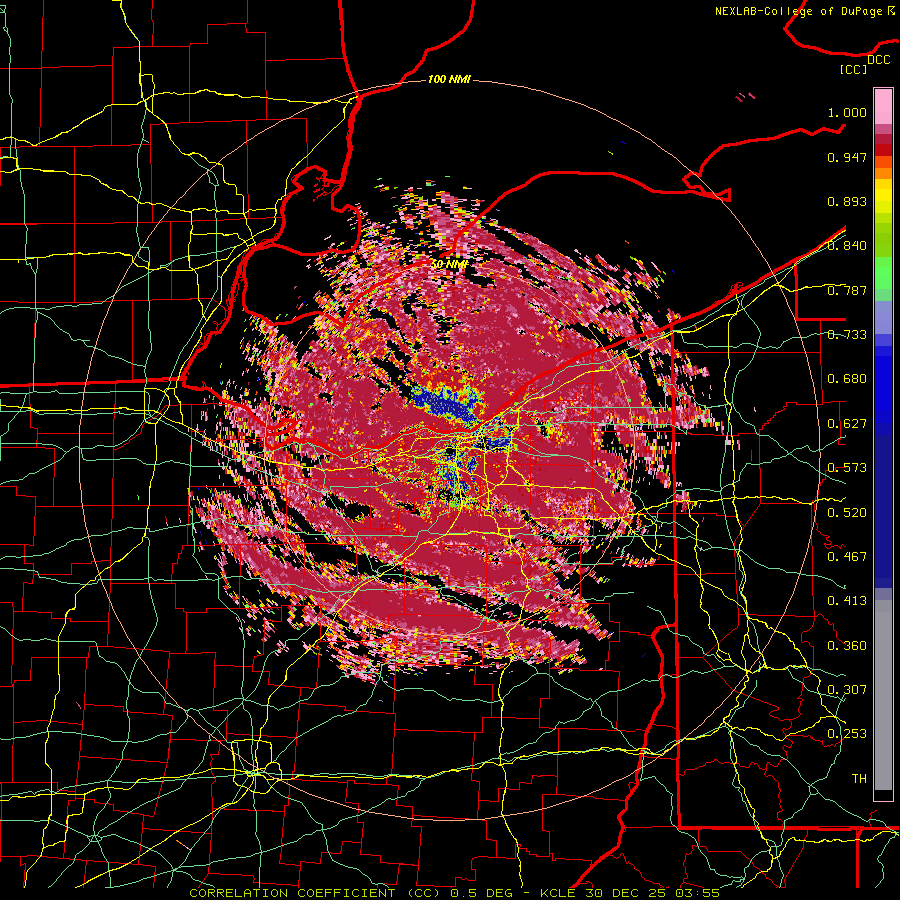The height and width of the screenshot is (900, 900).
Task: Click the 0.680 legend value
Action: pos(847,379)
